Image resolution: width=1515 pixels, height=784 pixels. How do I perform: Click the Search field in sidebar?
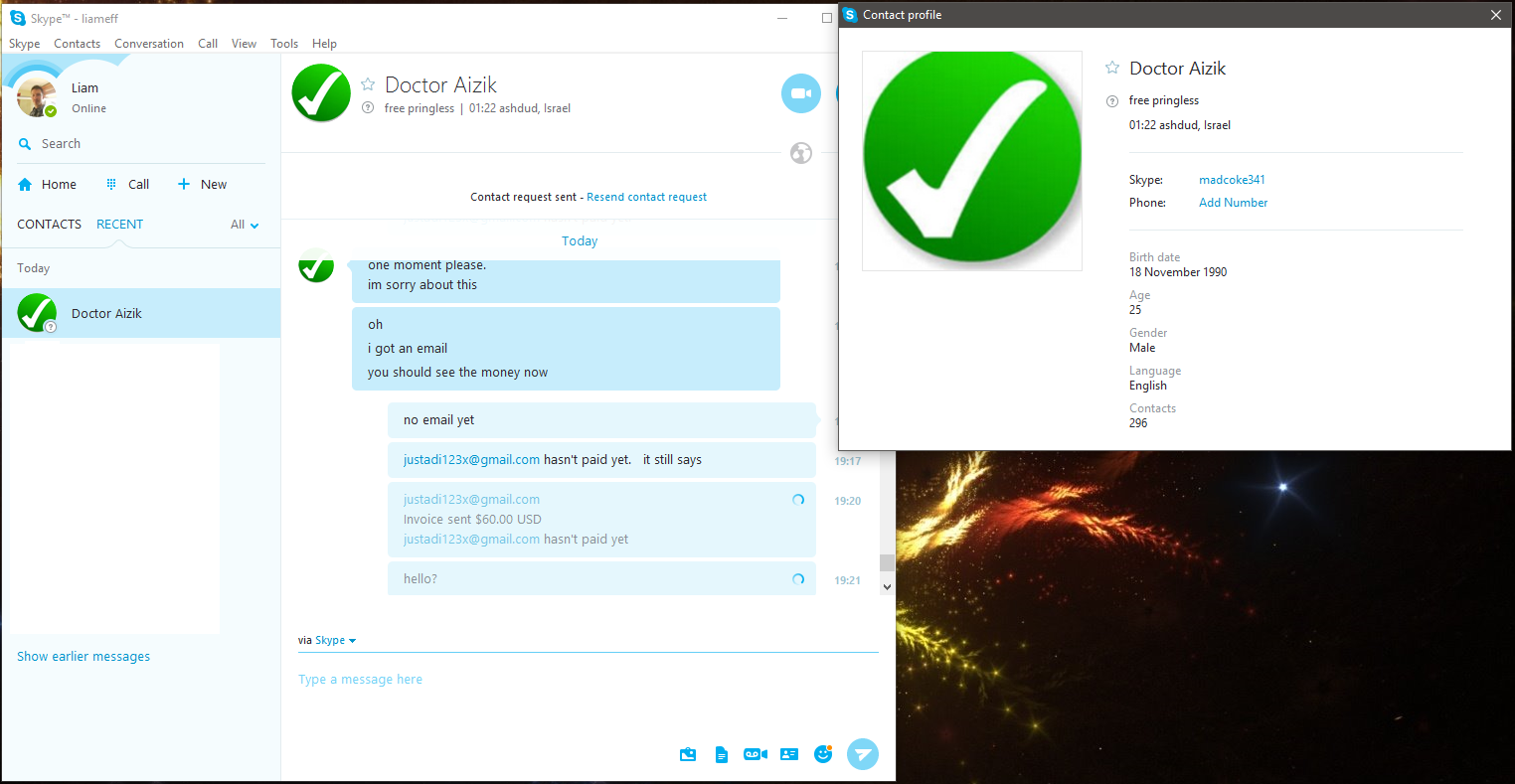(141, 144)
